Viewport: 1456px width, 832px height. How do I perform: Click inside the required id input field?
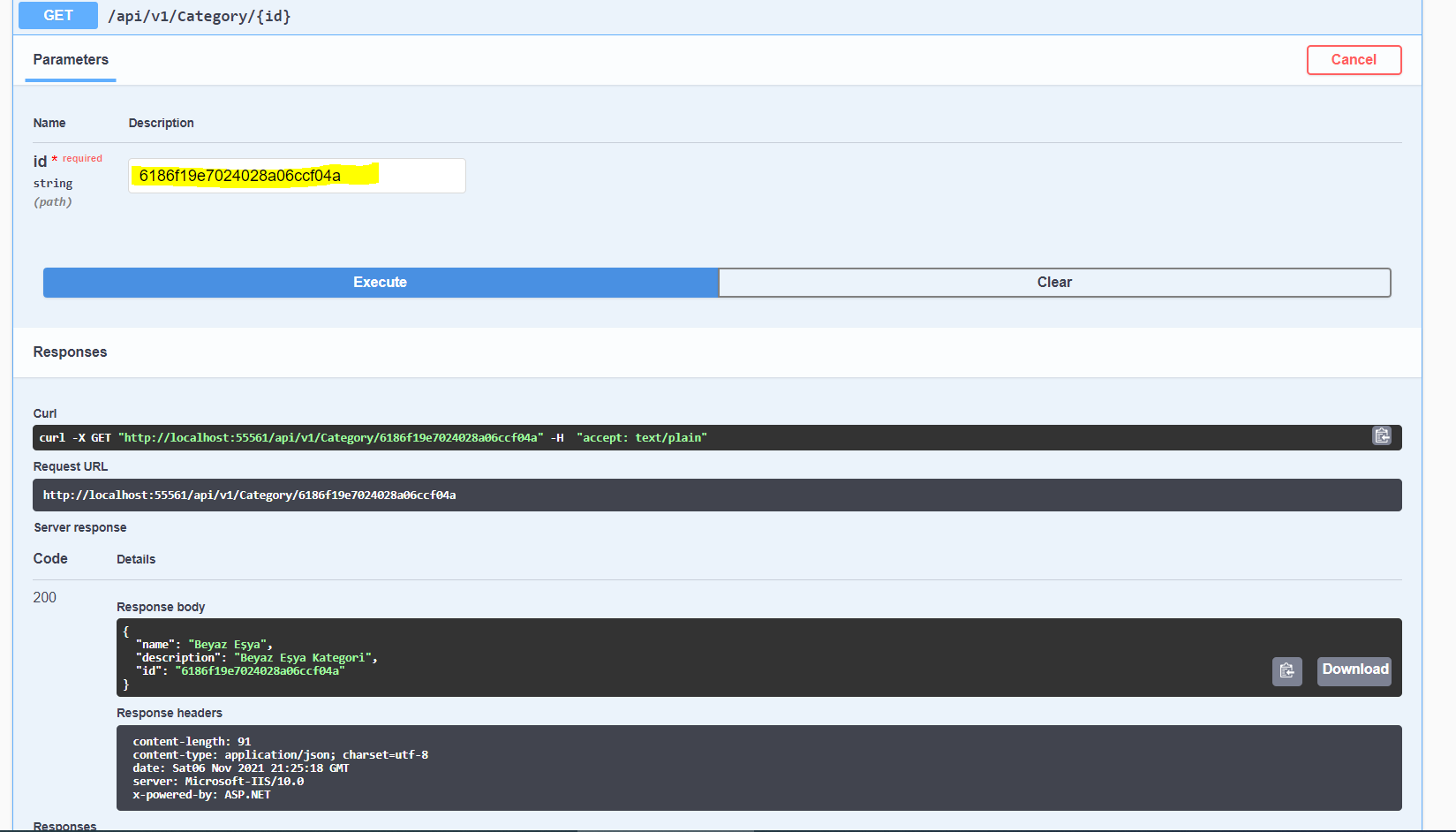point(297,176)
